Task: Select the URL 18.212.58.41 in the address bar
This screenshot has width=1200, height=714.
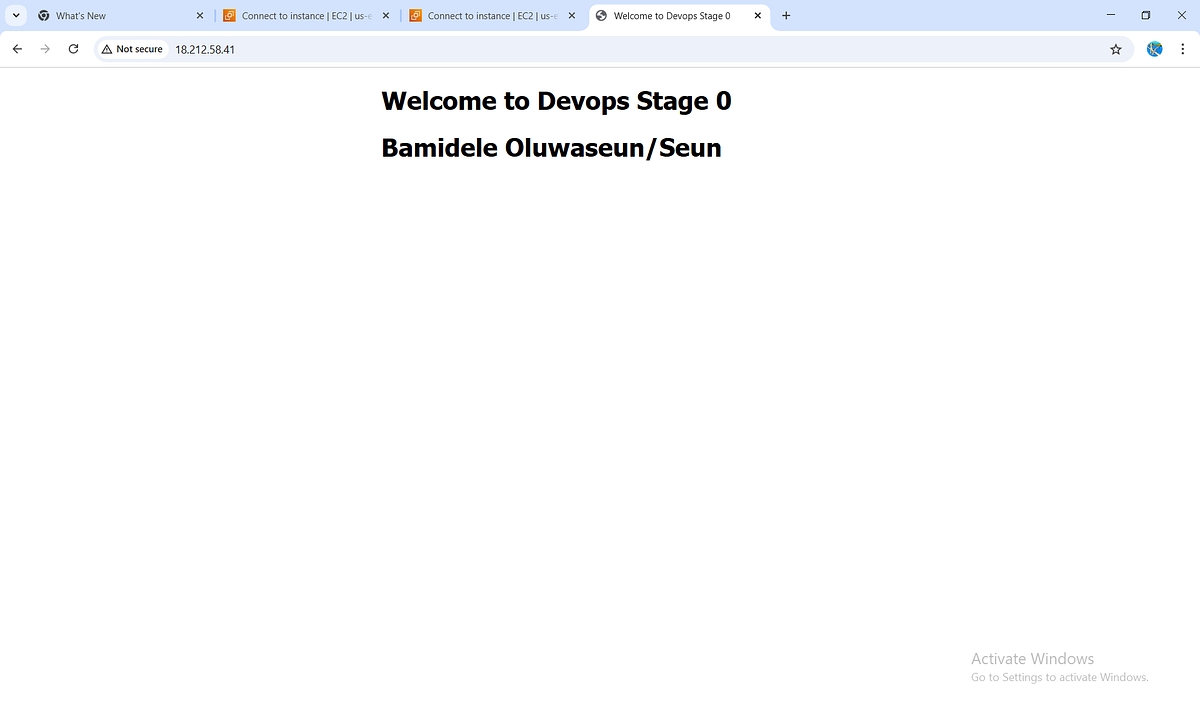Action: (205, 48)
